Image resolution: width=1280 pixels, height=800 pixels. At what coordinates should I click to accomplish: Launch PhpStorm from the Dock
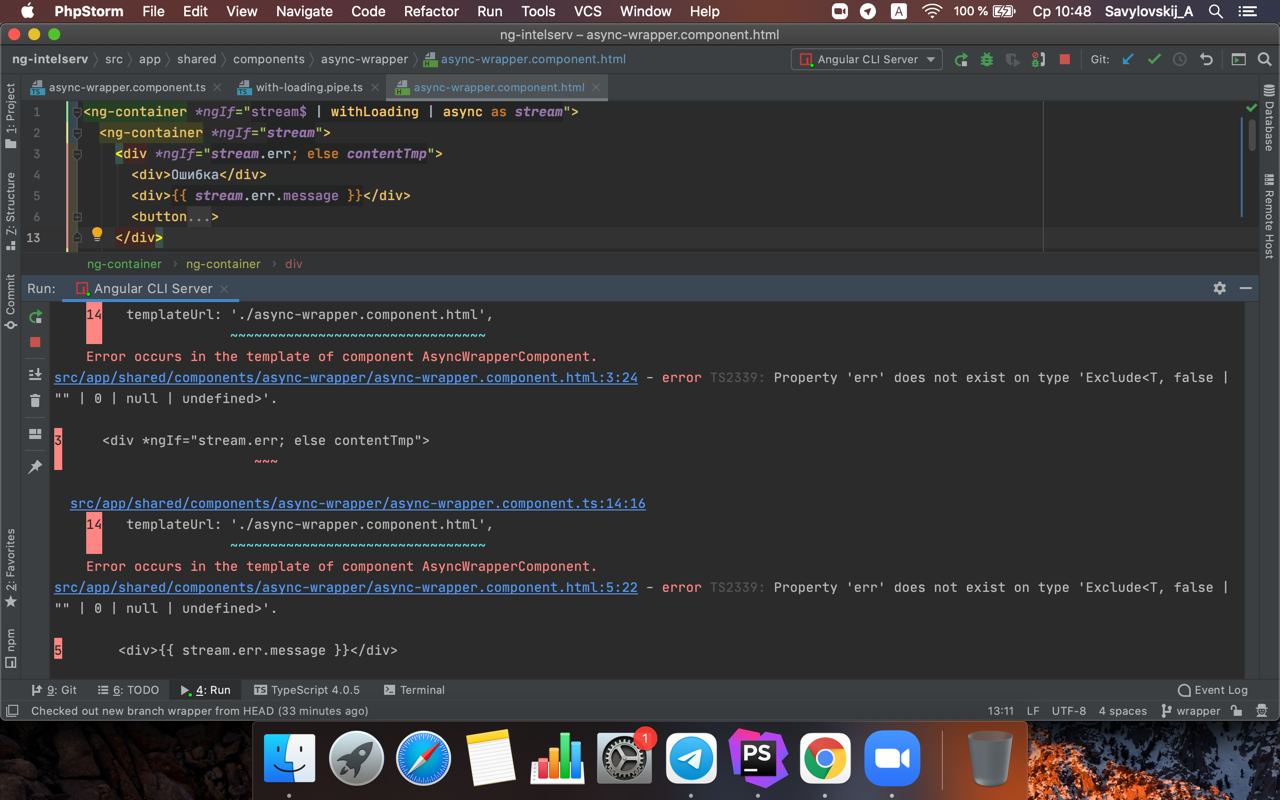coord(757,759)
